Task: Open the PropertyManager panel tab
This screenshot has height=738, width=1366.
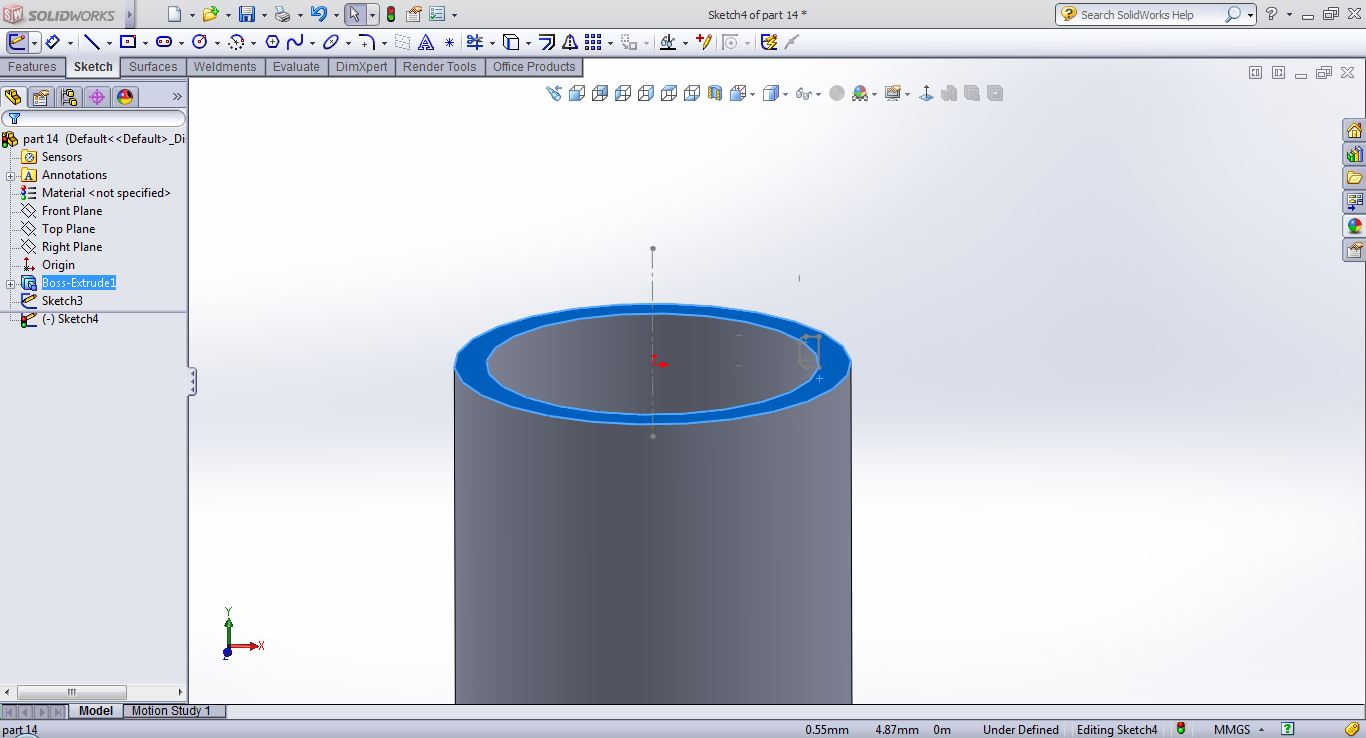Action: pyautogui.click(x=40, y=97)
